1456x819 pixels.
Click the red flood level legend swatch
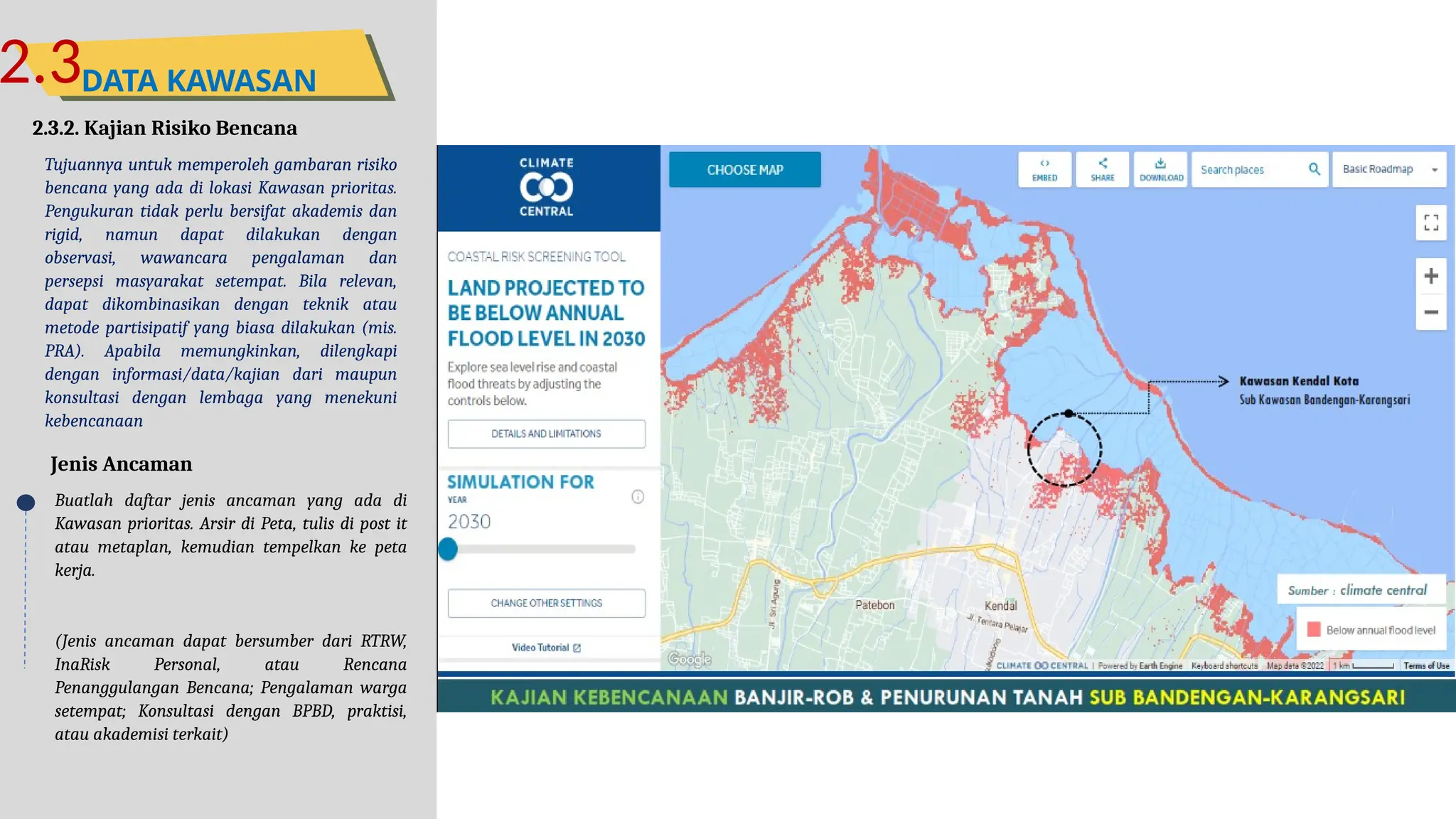click(1314, 630)
